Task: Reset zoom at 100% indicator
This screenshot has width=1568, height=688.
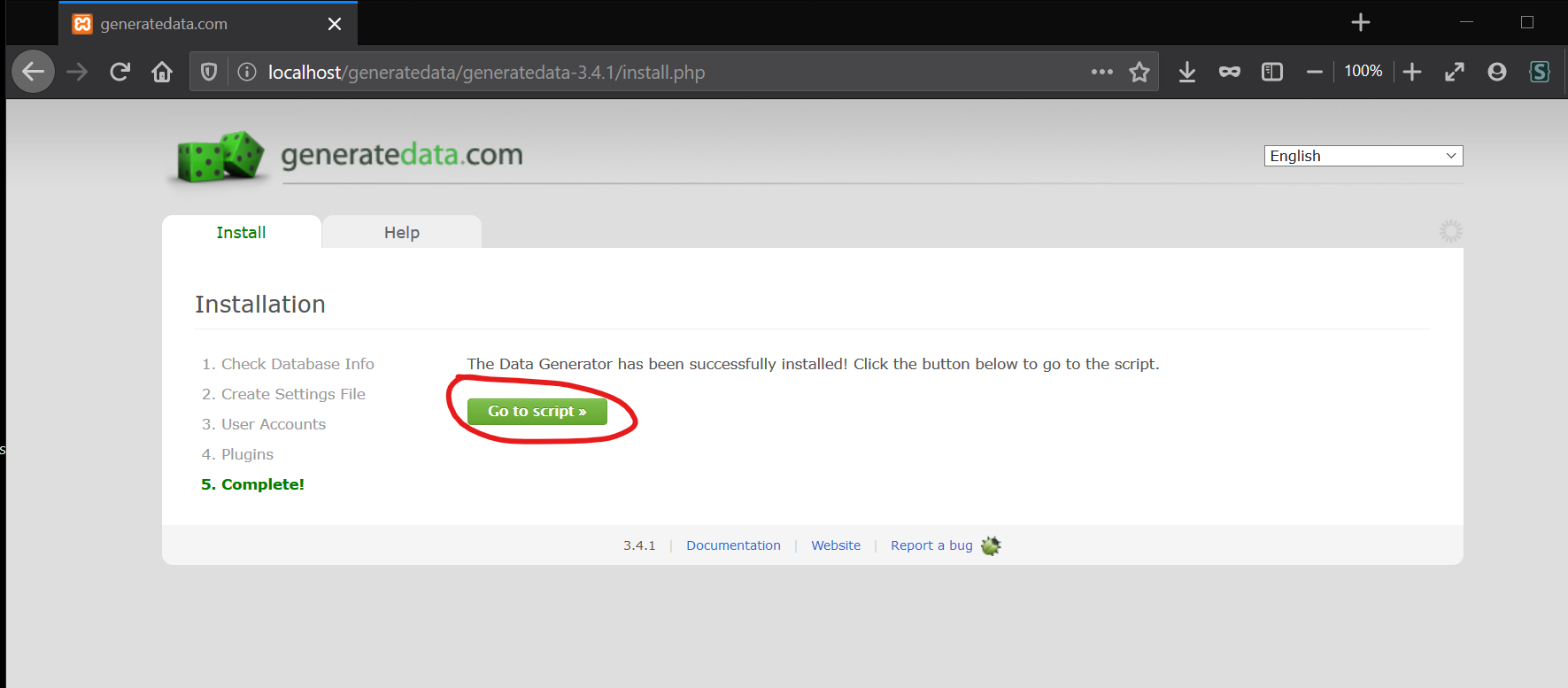Action: [x=1363, y=71]
